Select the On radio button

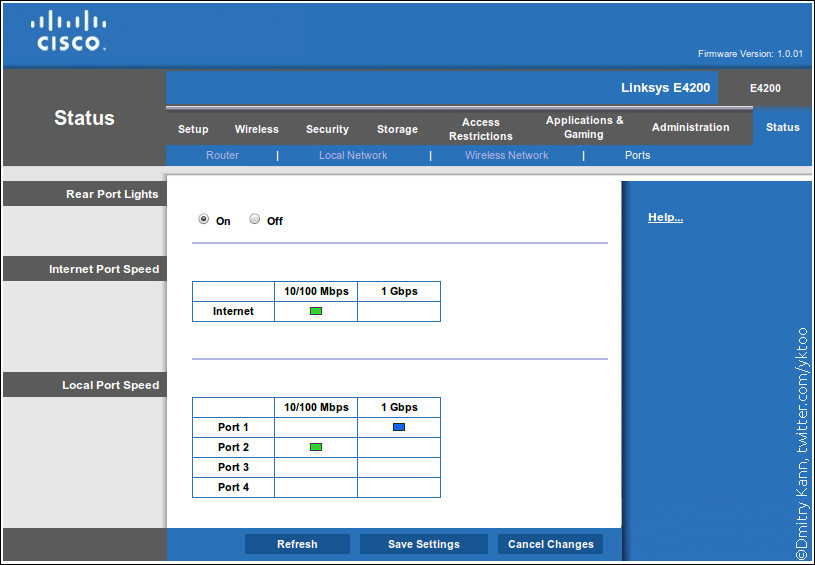pyautogui.click(x=204, y=219)
